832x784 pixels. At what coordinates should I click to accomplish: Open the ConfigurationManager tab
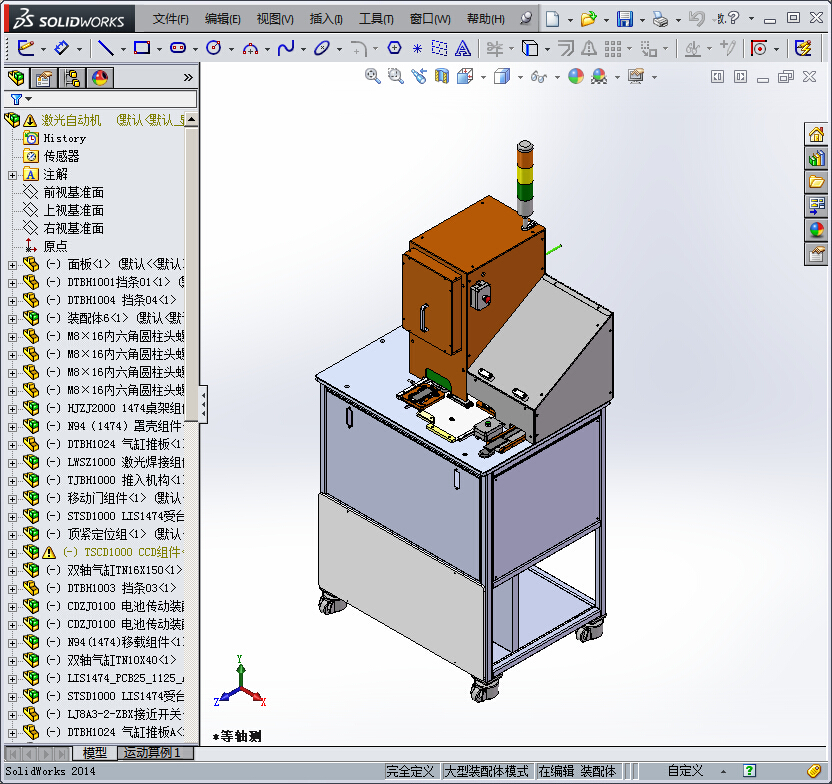[x=72, y=79]
